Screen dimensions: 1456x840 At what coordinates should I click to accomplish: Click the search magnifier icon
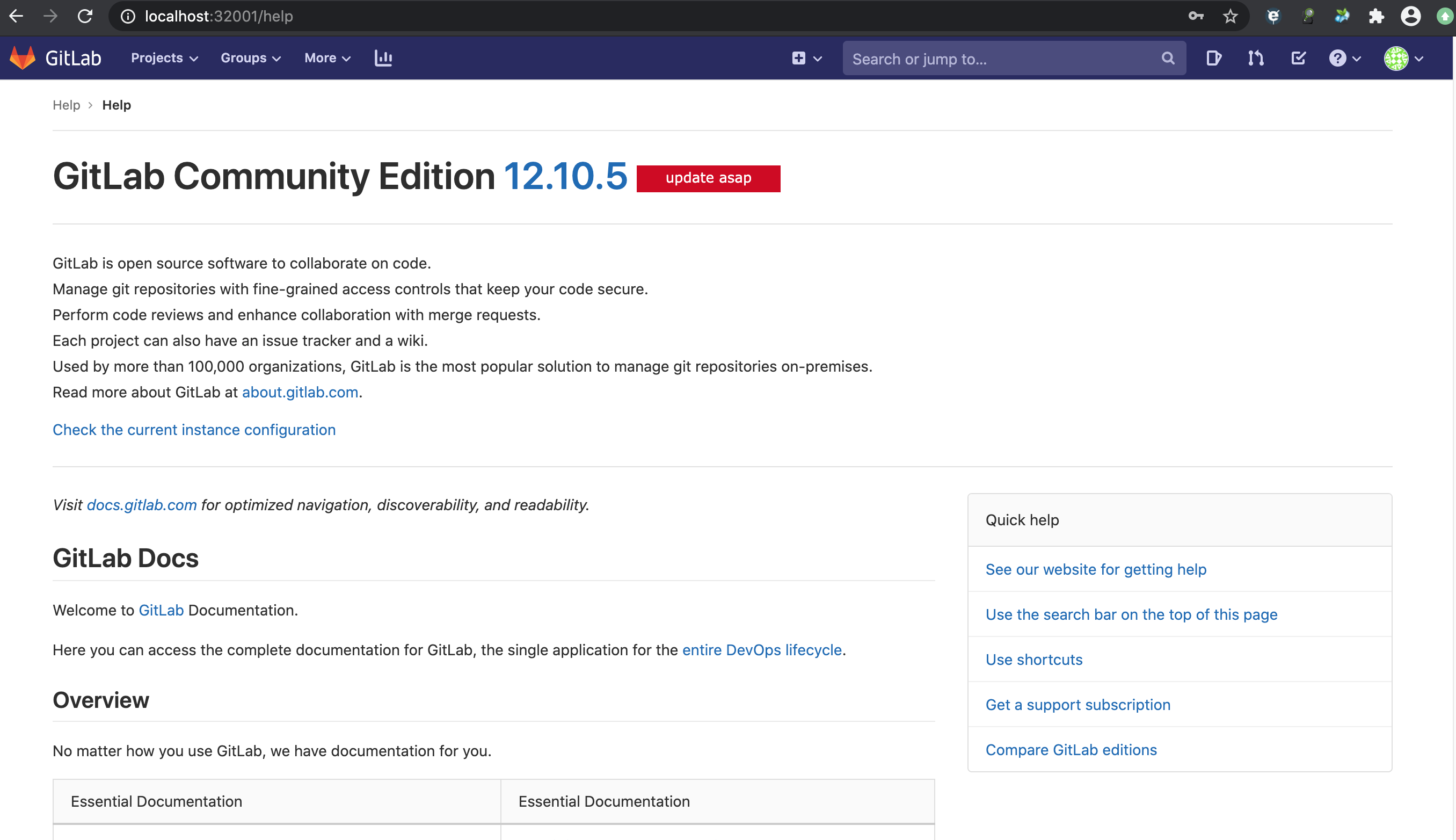1168,58
